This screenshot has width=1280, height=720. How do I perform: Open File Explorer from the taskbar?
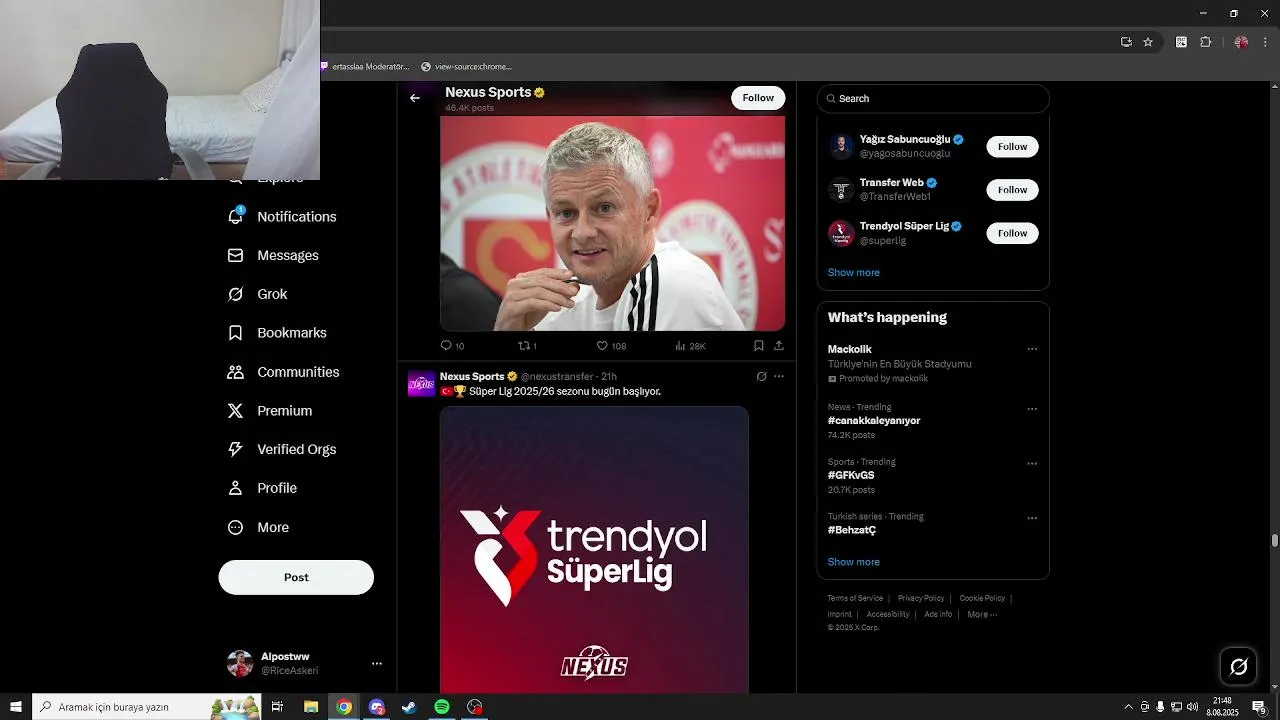pos(311,707)
